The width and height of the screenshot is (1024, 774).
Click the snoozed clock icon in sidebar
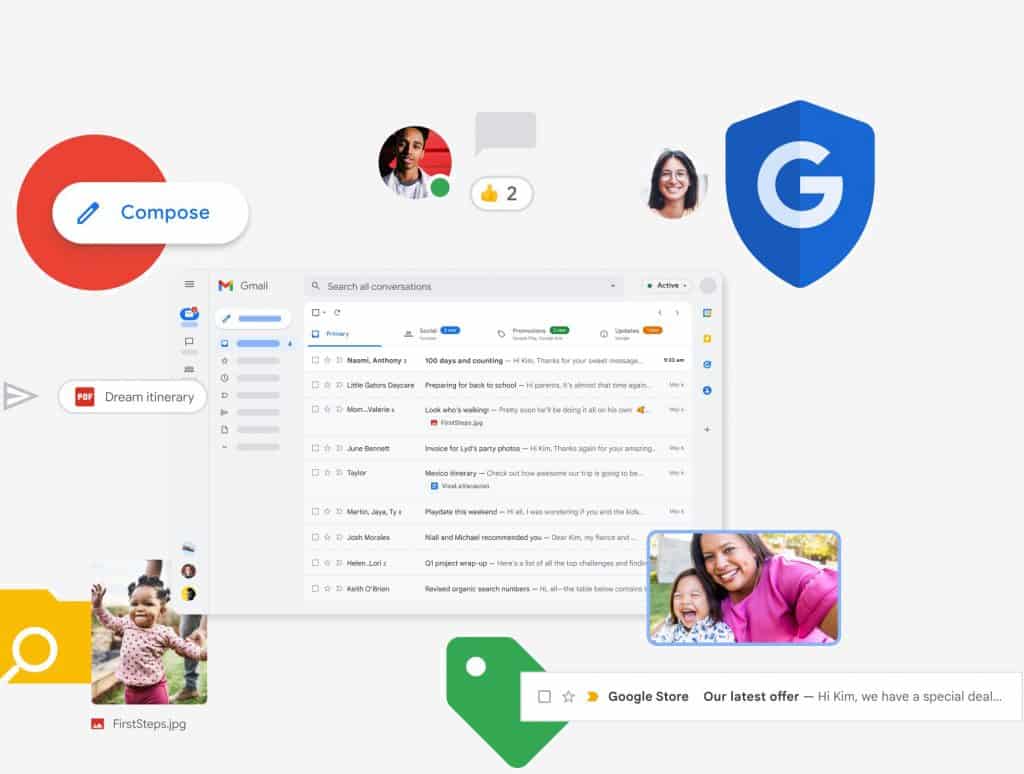225,378
